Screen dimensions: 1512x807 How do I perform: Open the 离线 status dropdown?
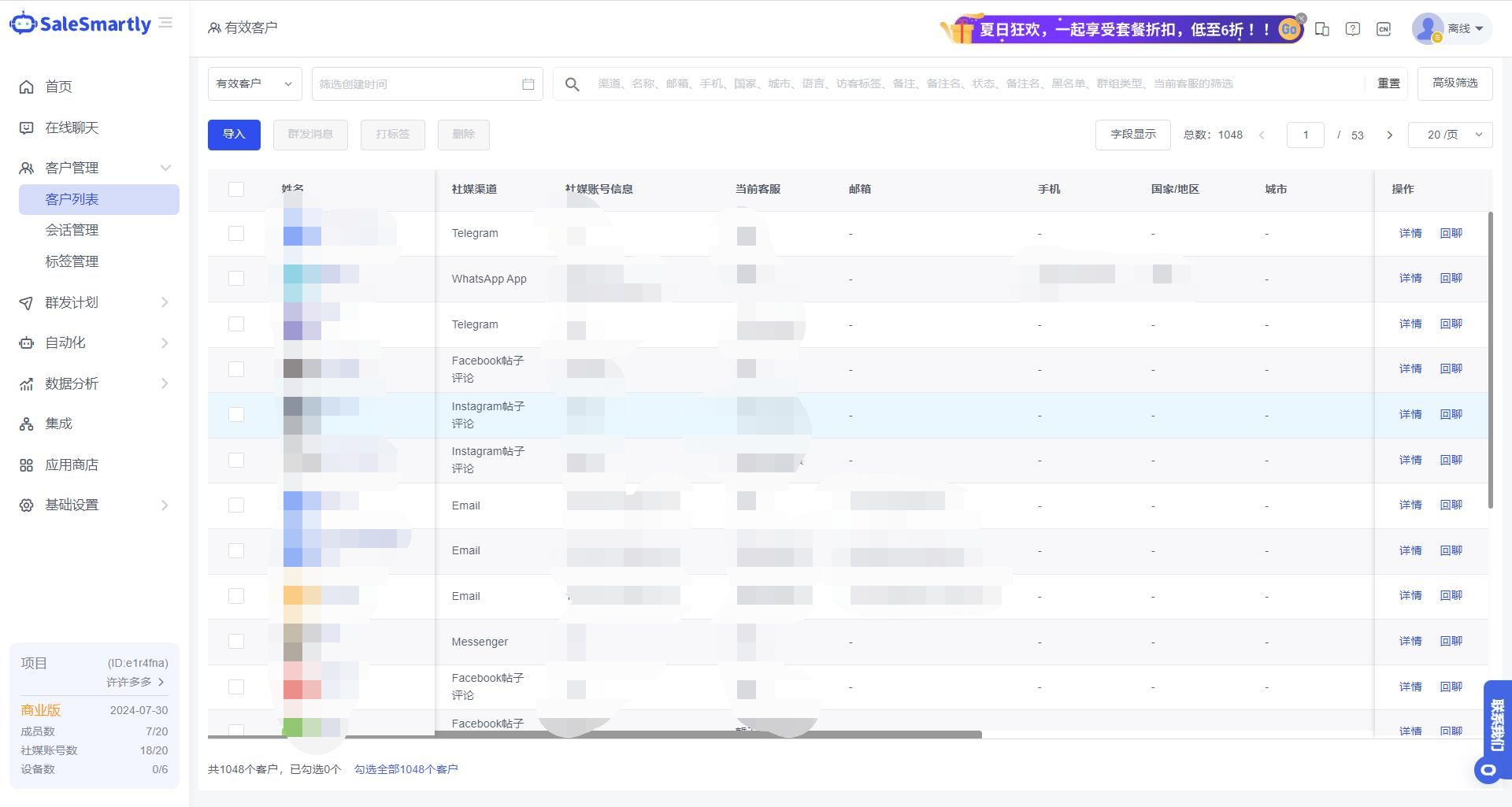pyautogui.click(x=1466, y=28)
